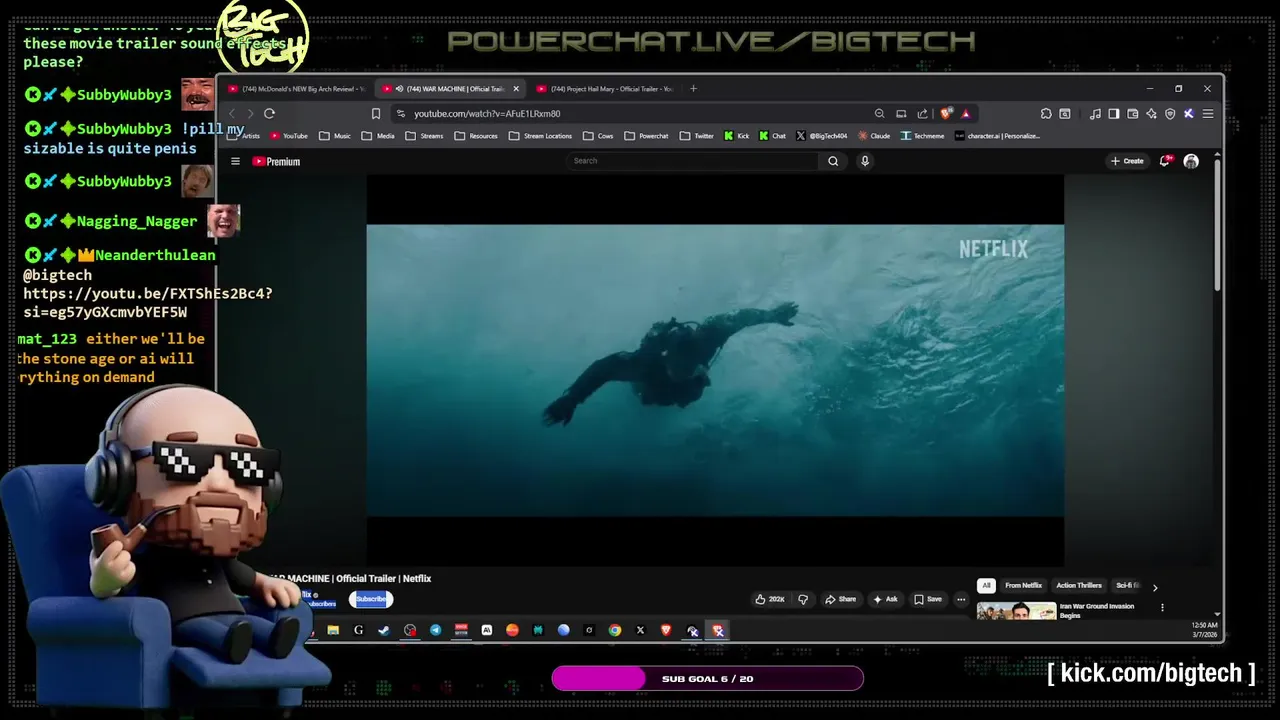Open the Stream Locations bookmark folder
The height and width of the screenshot is (720, 1280).
[x=540, y=136]
